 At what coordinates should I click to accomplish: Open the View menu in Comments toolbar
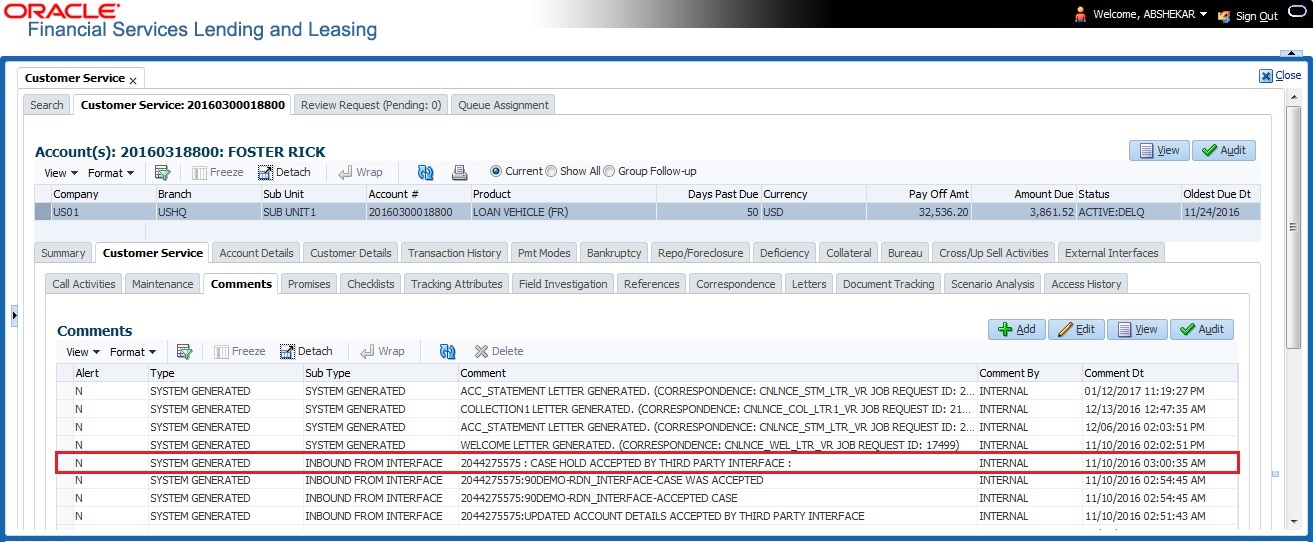pos(83,352)
